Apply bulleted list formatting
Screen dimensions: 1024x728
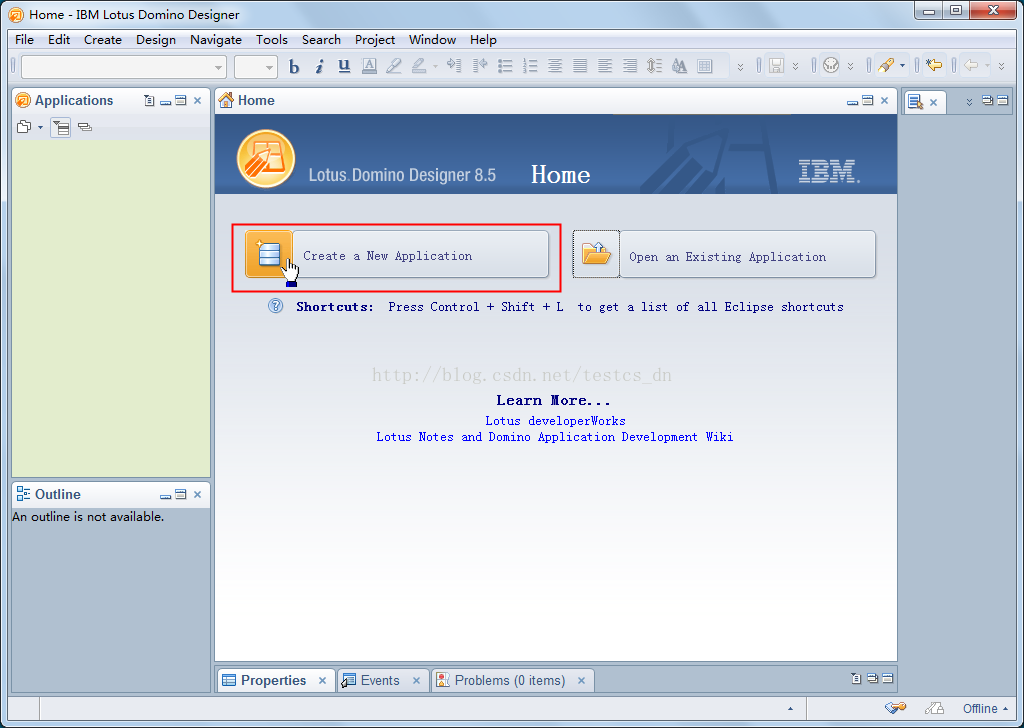click(x=505, y=66)
